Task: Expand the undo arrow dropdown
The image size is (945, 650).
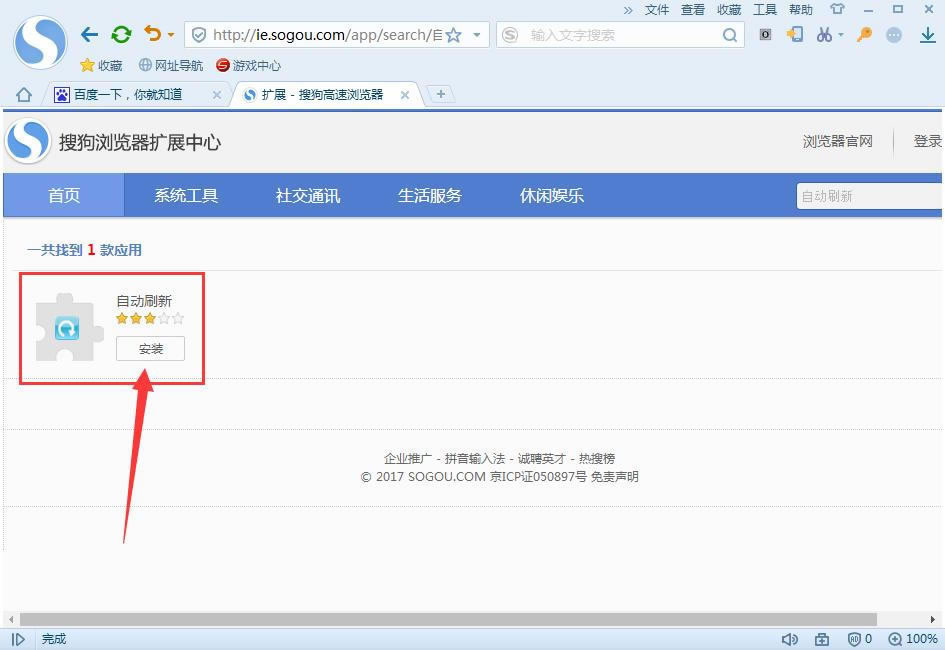Action: point(171,35)
